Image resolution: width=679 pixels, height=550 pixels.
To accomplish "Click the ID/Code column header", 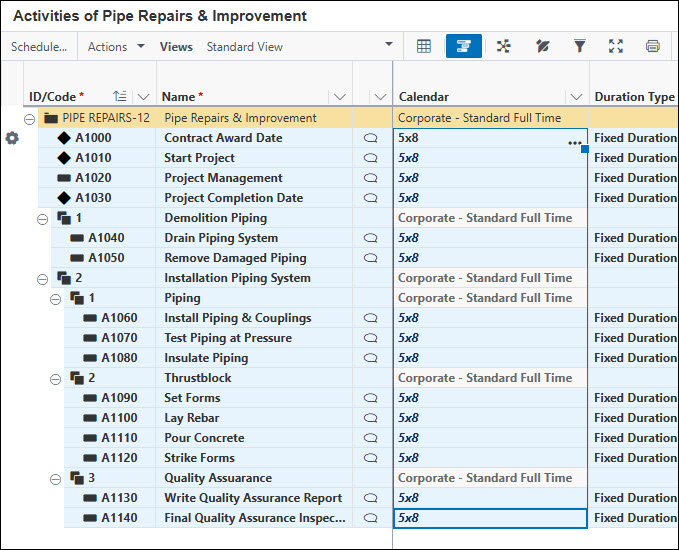I will point(52,97).
